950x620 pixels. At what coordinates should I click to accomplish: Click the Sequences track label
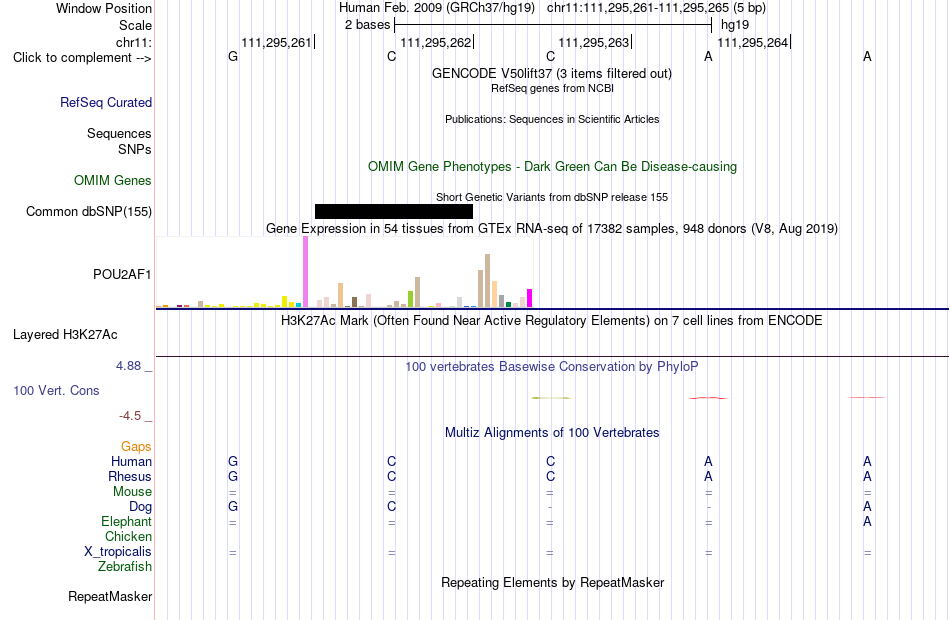click(119, 133)
